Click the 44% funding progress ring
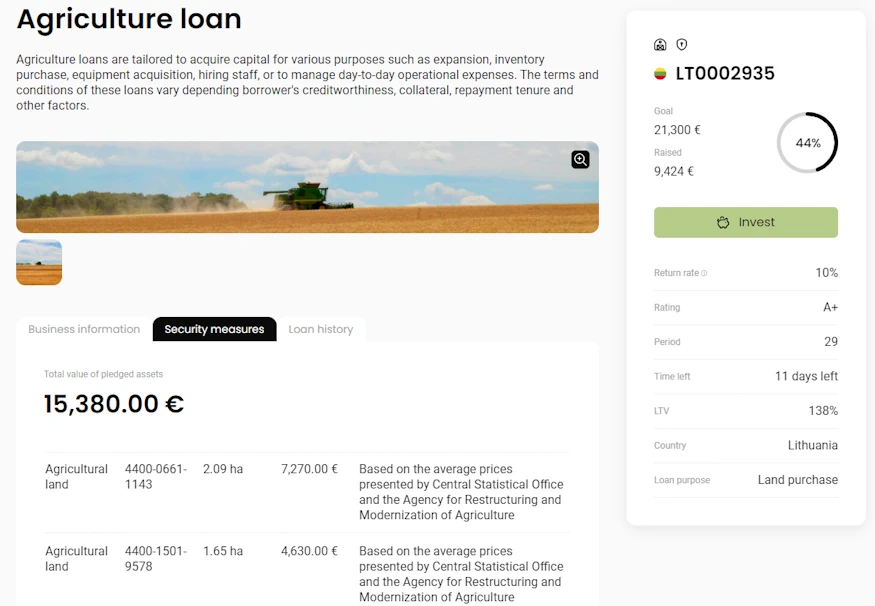Image resolution: width=875 pixels, height=606 pixels. [x=807, y=143]
